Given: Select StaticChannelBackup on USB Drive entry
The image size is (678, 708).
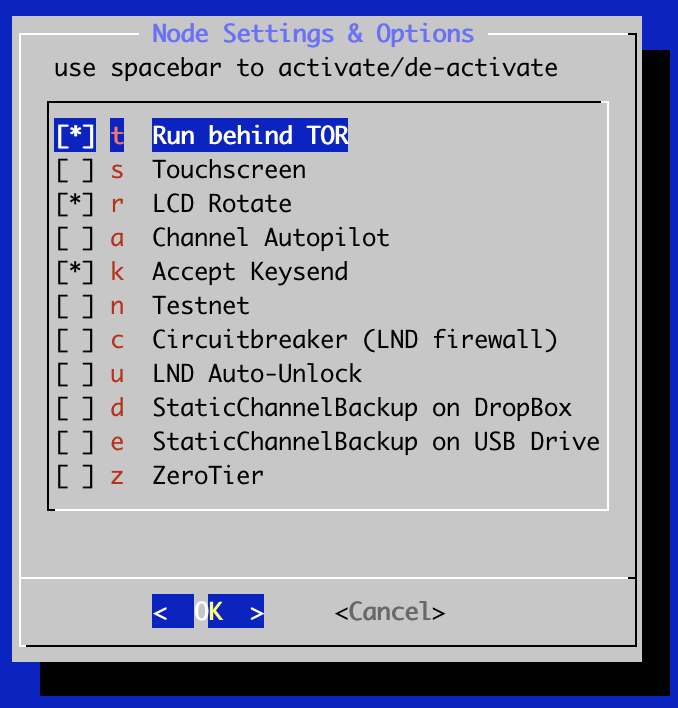Looking at the screenshot, I should (x=376, y=442).
